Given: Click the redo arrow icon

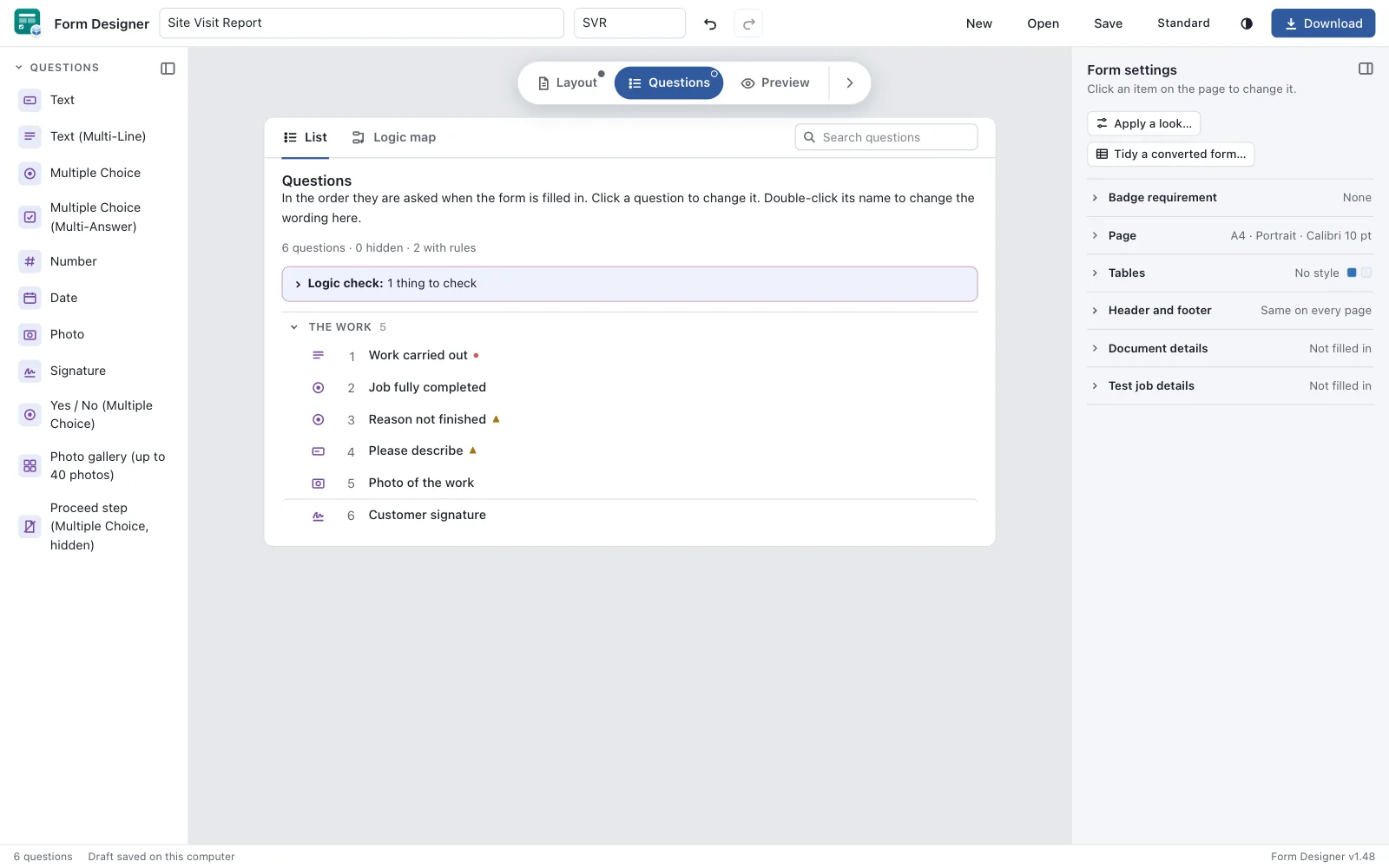Looking at the screenshot, I should (748, 23).
